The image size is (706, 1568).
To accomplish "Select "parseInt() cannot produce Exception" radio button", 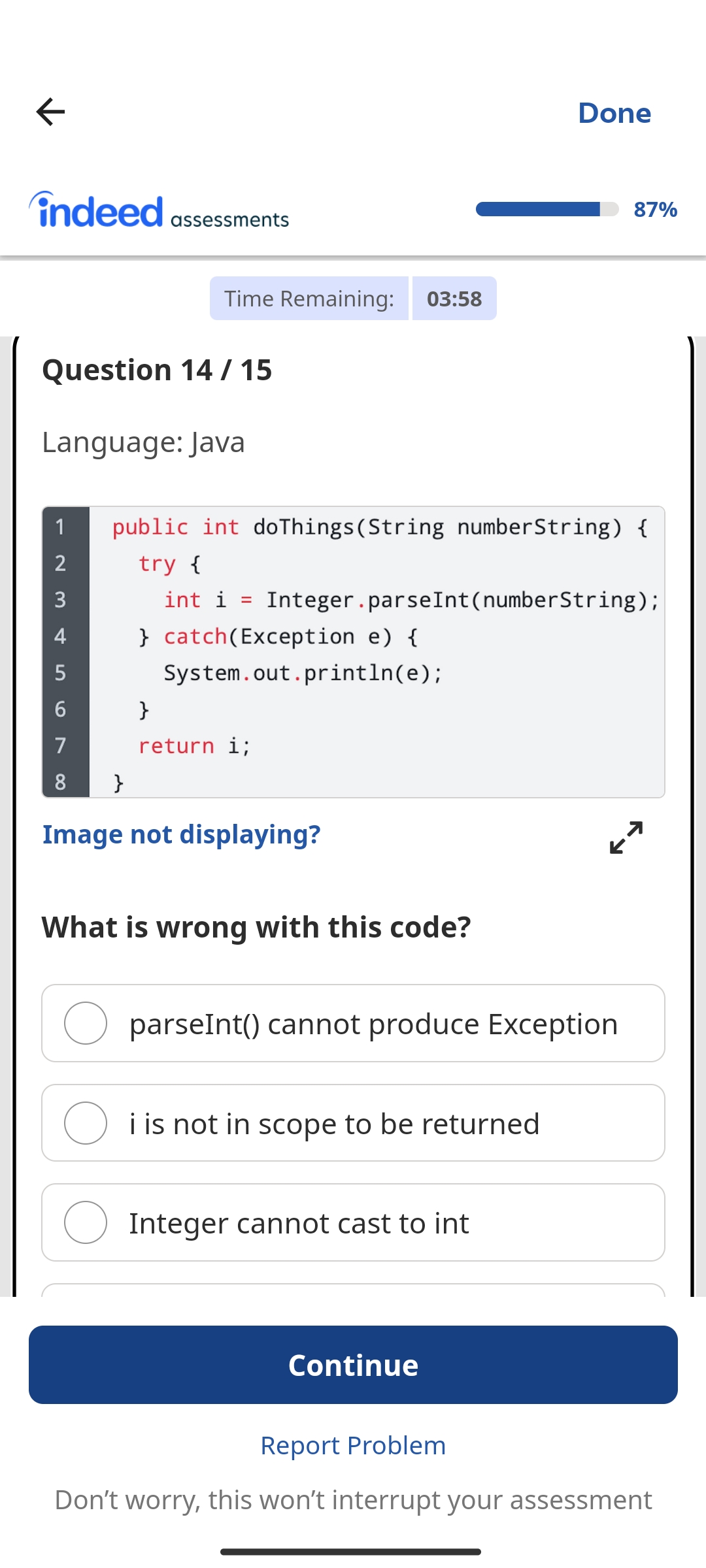I will click(x=86, y=1023).
